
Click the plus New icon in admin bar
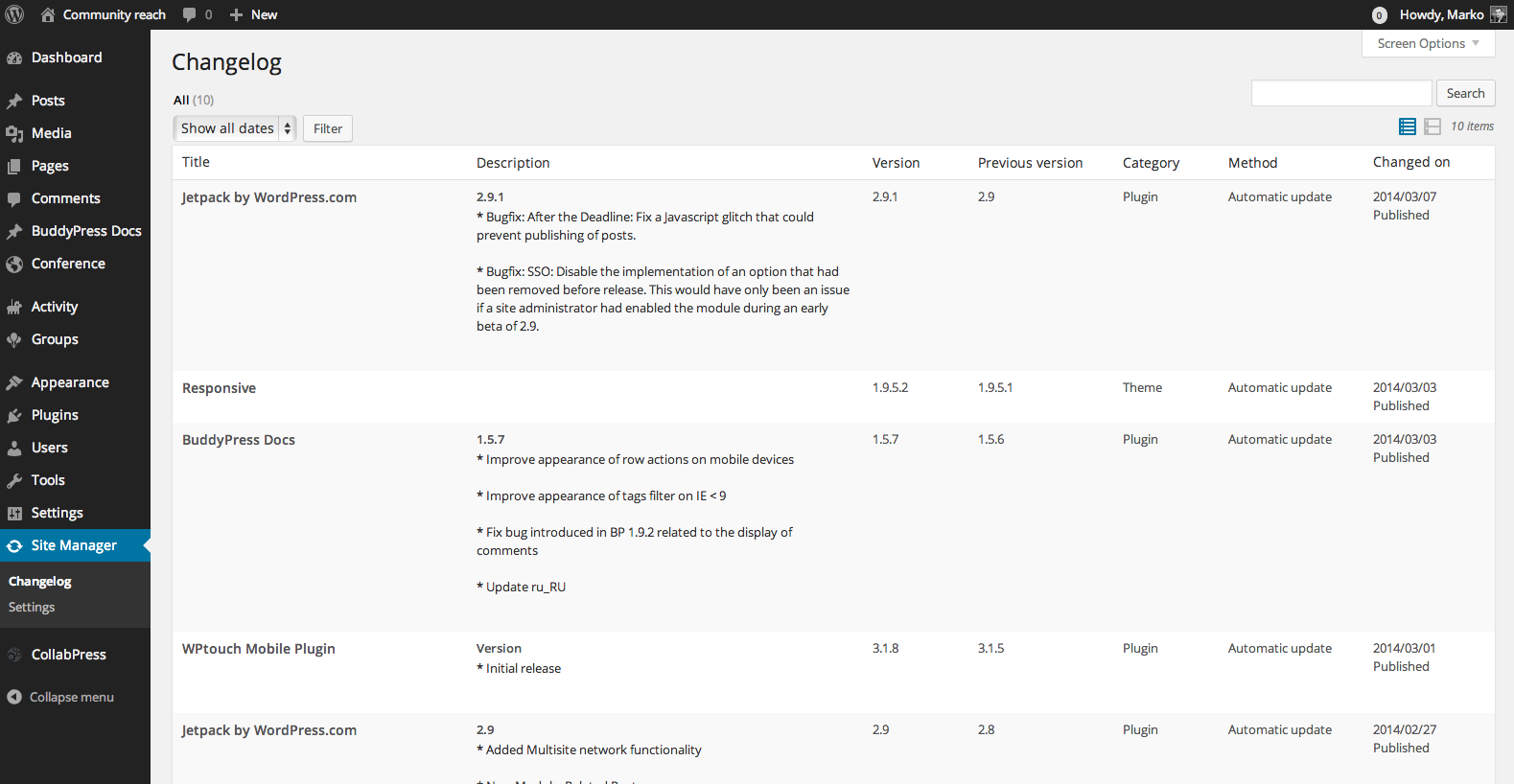[236, 14]
